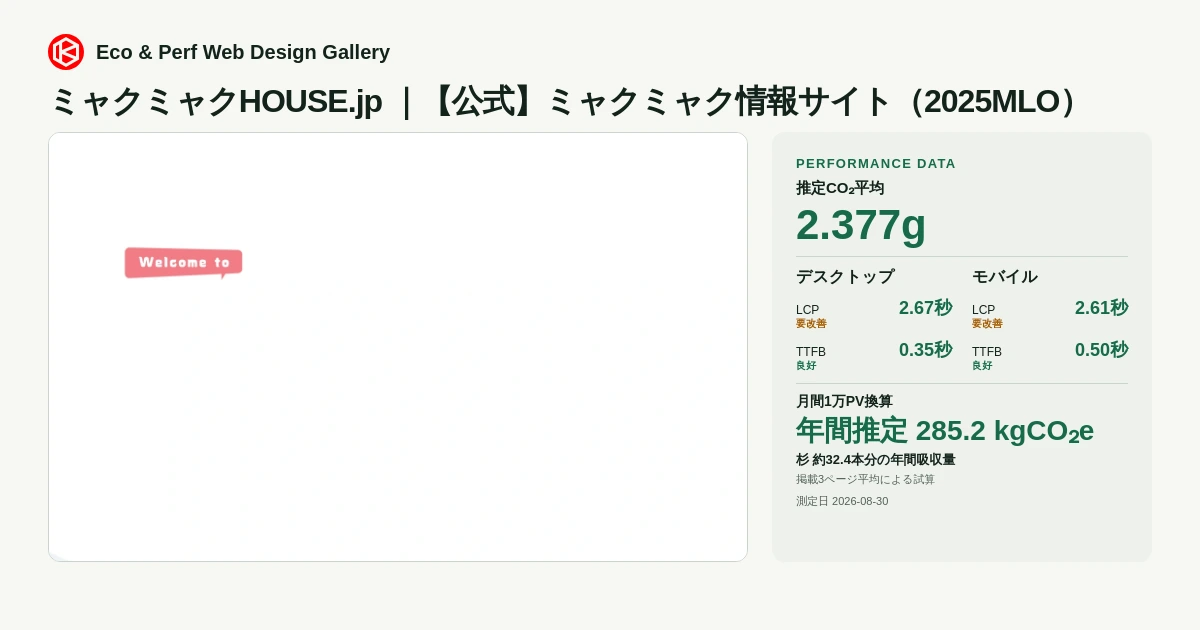1200x630 pixels.
Task: Click the red hexagon gallery logo icon
Action: coord(66,52)
